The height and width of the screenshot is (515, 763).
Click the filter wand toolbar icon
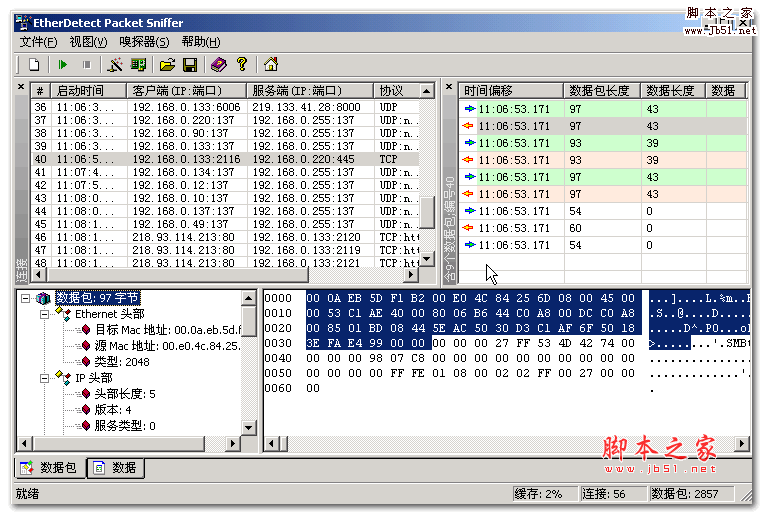tap(115, 65)
